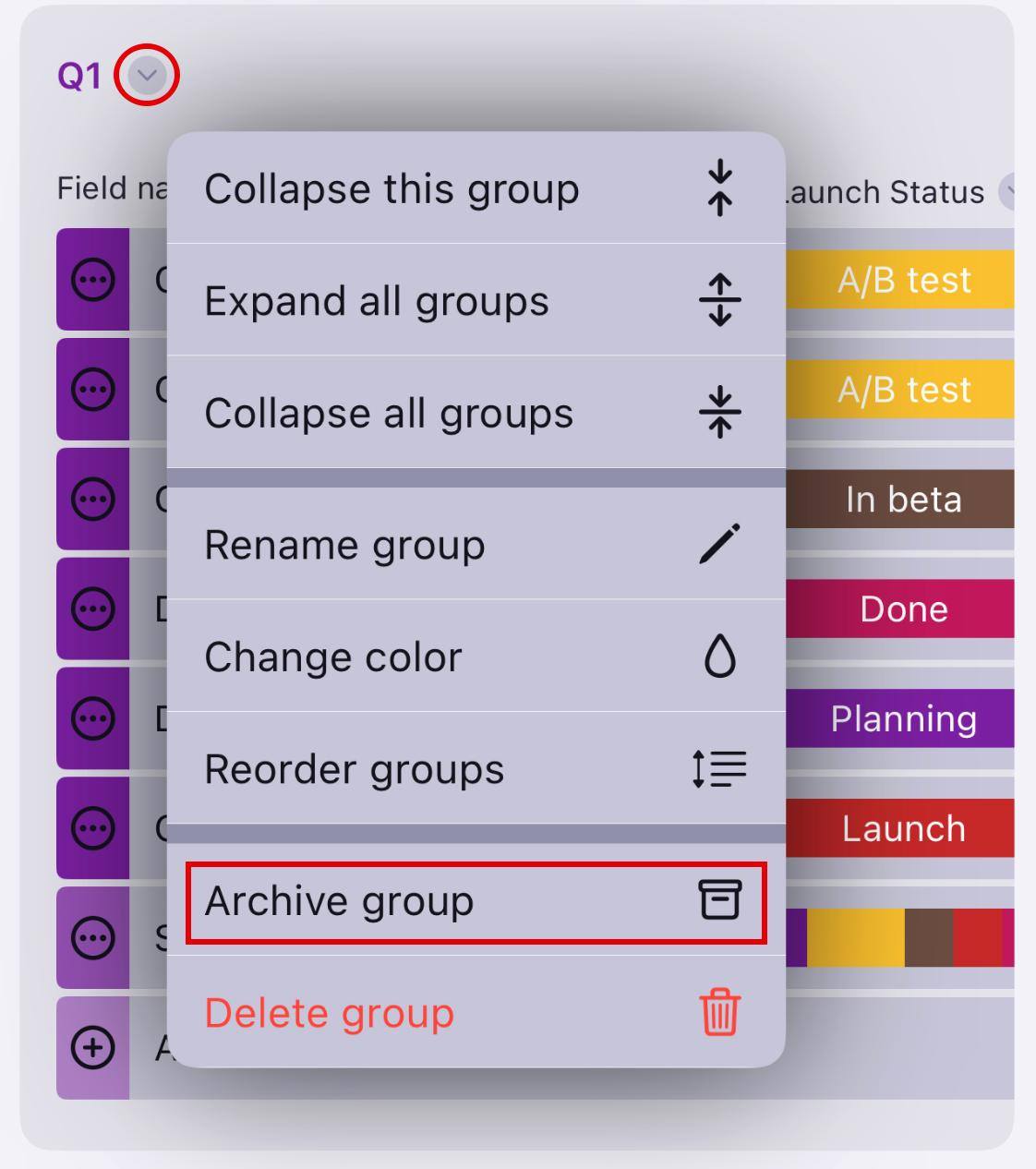Viewport: 1036px width, 1169px height.
Task: Select the brown In beta status cell
Action: coord(901,500)
